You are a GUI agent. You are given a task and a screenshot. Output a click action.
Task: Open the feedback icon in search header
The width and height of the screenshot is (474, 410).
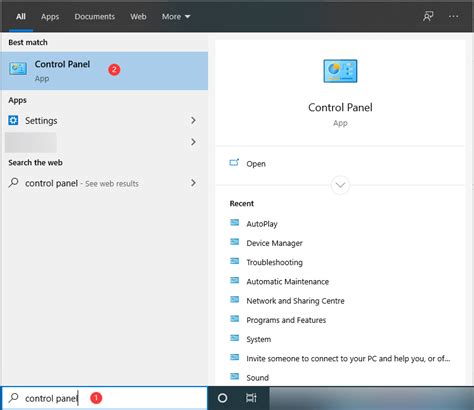pos(428,16)
